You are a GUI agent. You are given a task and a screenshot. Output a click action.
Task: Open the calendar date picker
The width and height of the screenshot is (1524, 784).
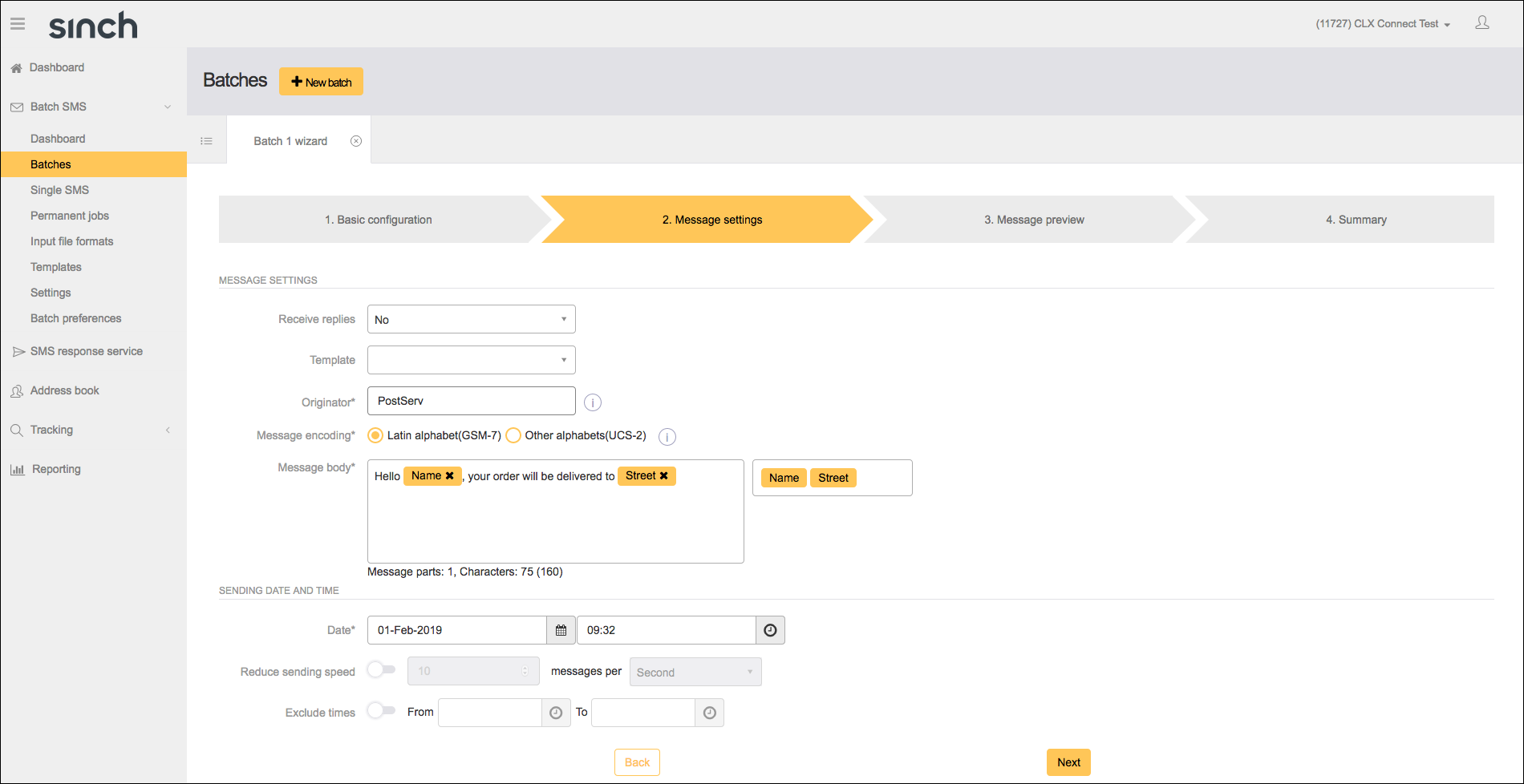click(x=560, y=630)
